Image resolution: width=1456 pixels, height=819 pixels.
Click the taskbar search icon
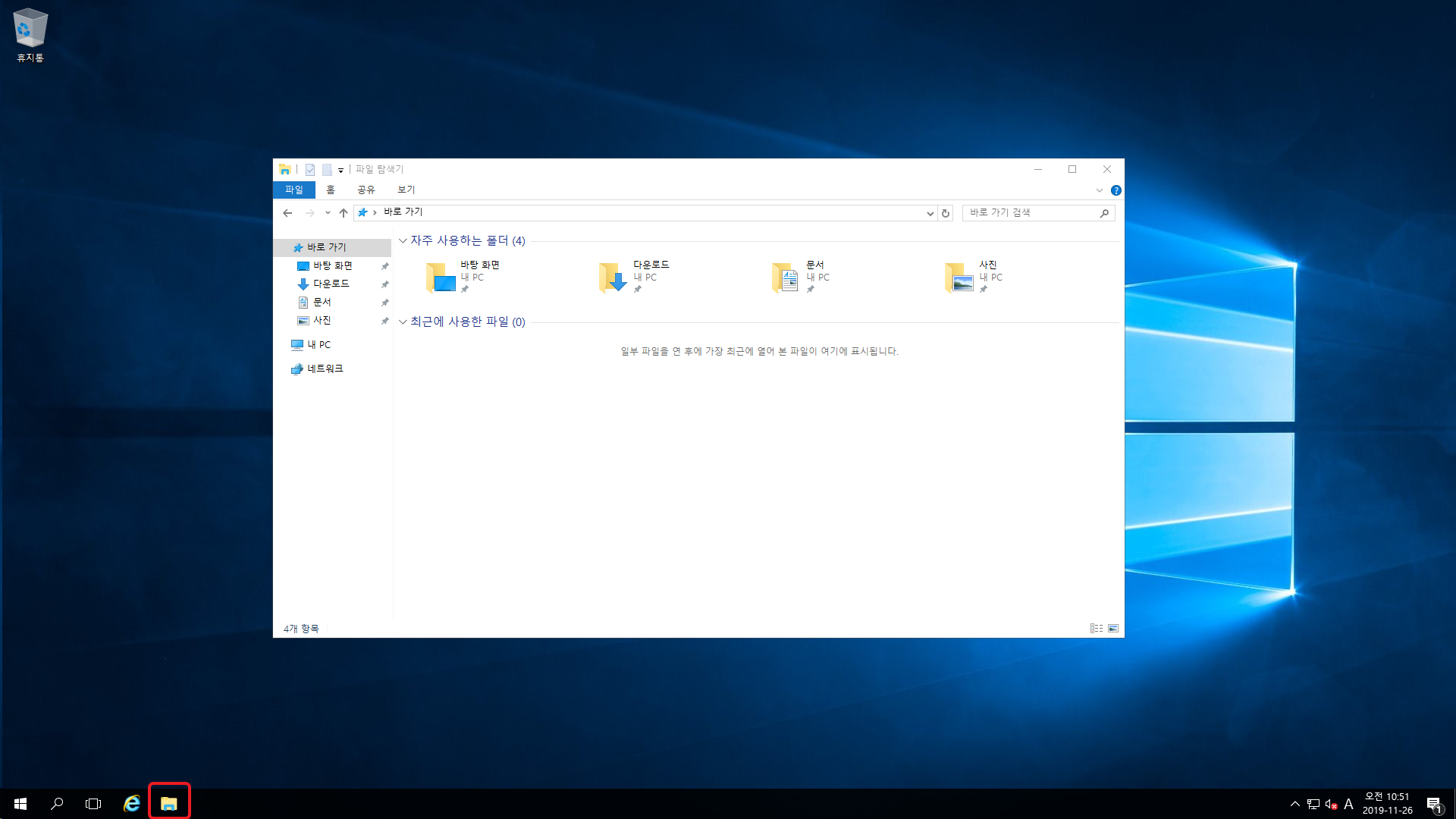[57, 804]
